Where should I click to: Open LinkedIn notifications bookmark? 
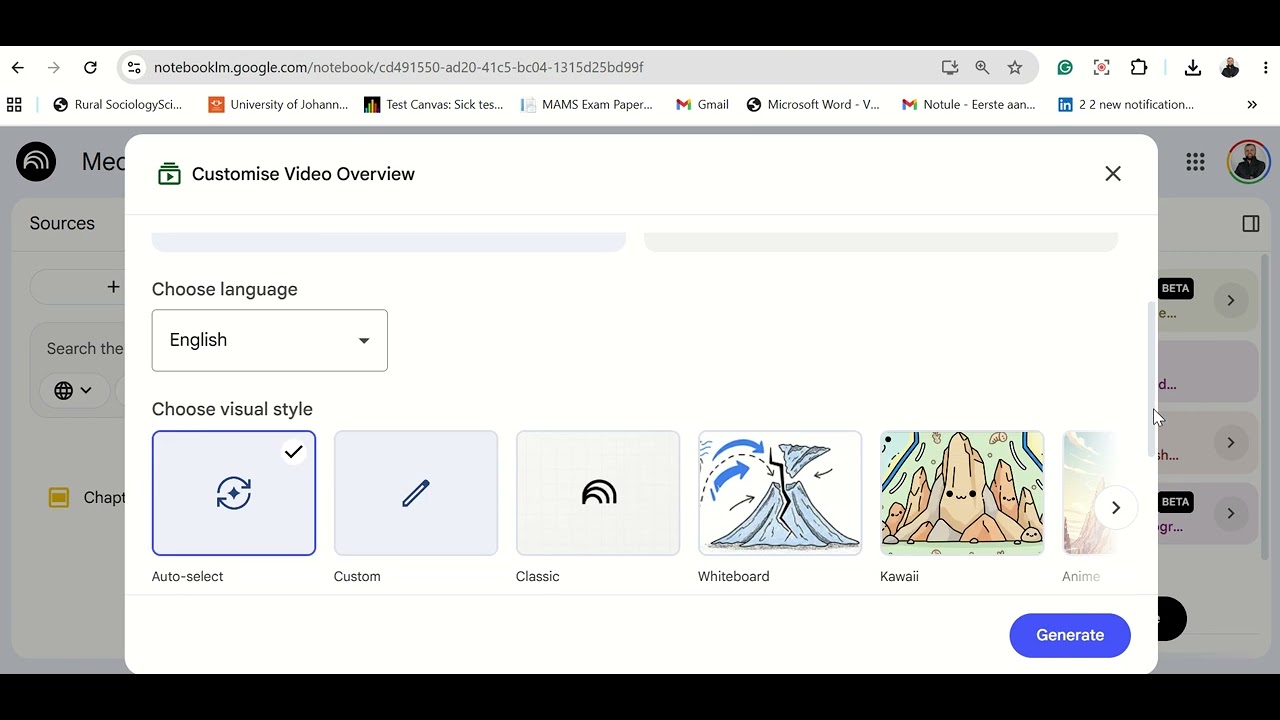click(1126, 104)
